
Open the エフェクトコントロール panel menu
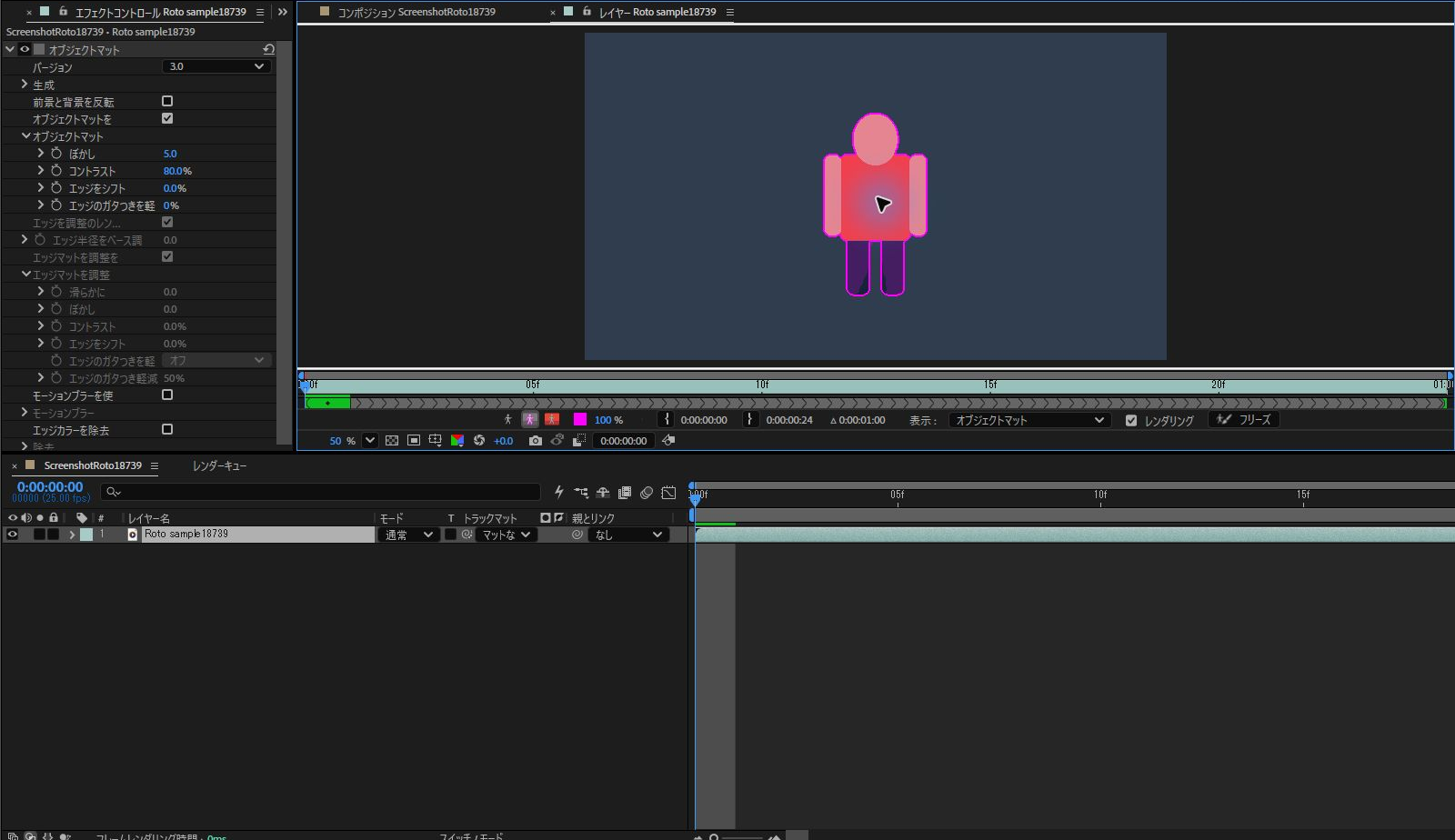[260, 12]
